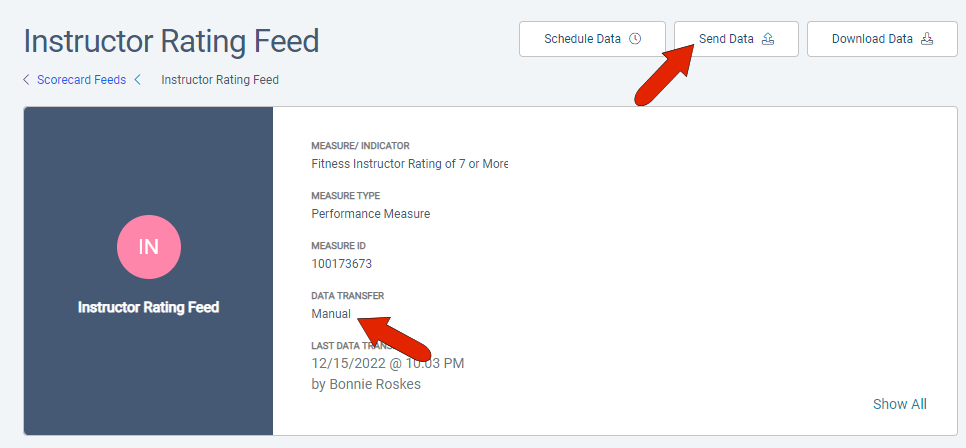Click the clock icon in Schedule Data

pos(635,39)
